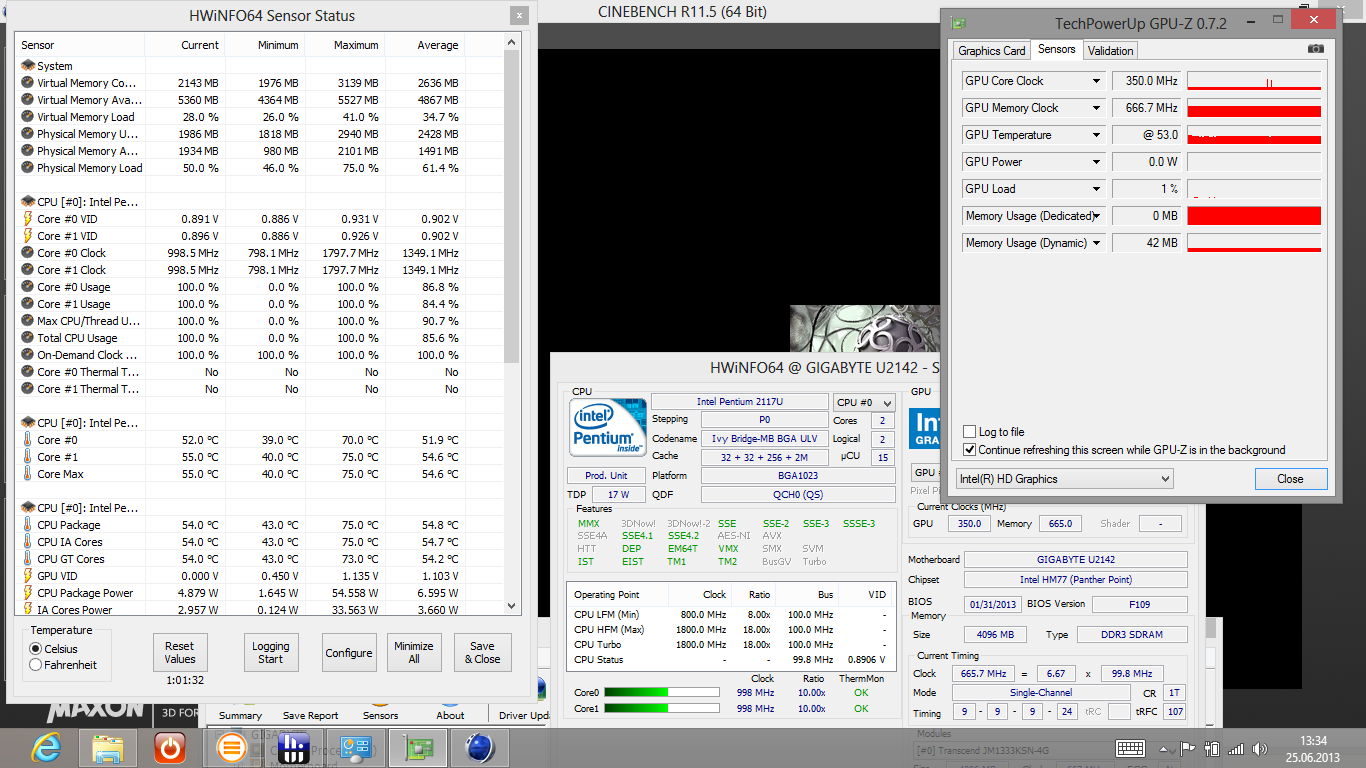Click the thermometer icon beside Core Max
This screenshot has width=1366, height=768.
click(x=28, y=474)
